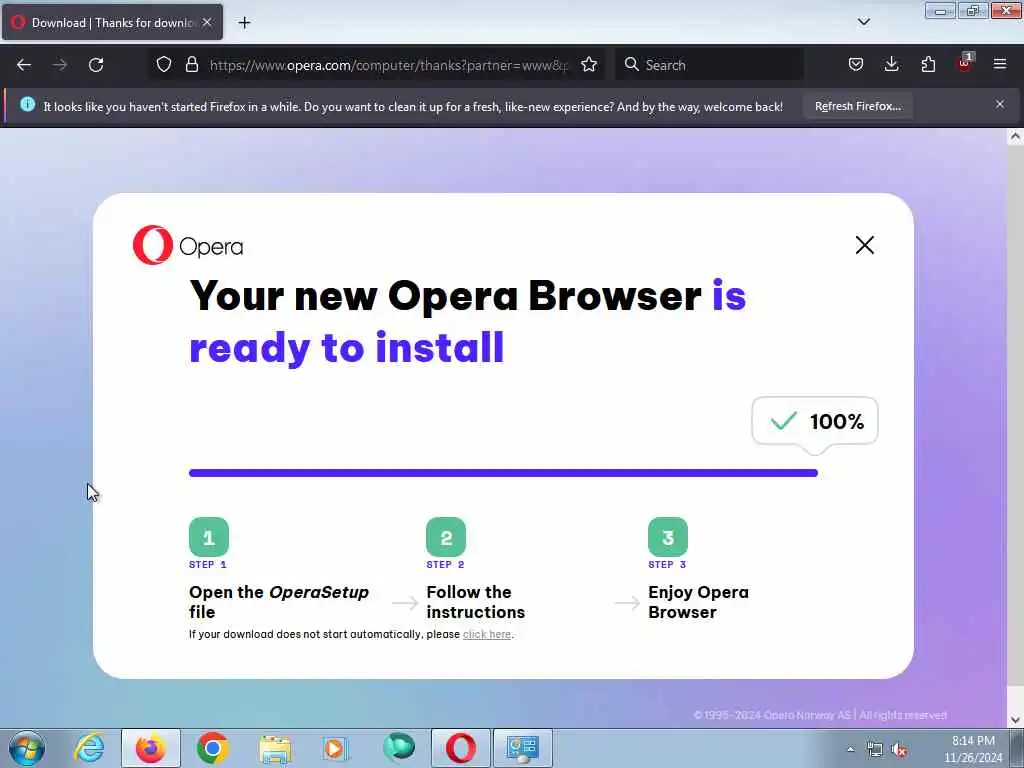The height and width of the screenshot is (768, 1024).
Task: Click the Refresh Firefox button
Action: pyautogui.click(x=857, y=106)
